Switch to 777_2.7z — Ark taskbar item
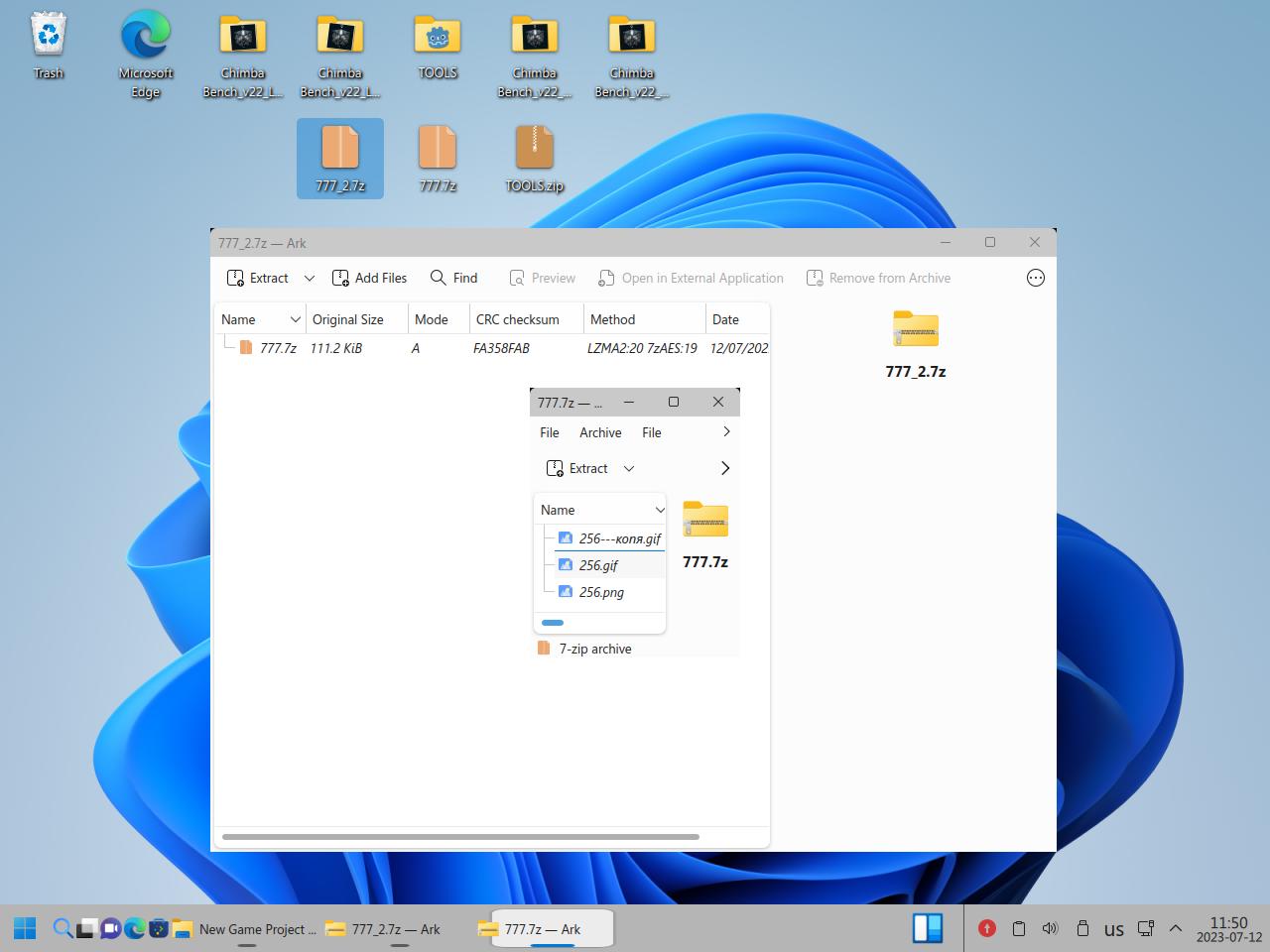Image resolution: width=1270 pixels, height=952 pixels. [x=385, y=929]
